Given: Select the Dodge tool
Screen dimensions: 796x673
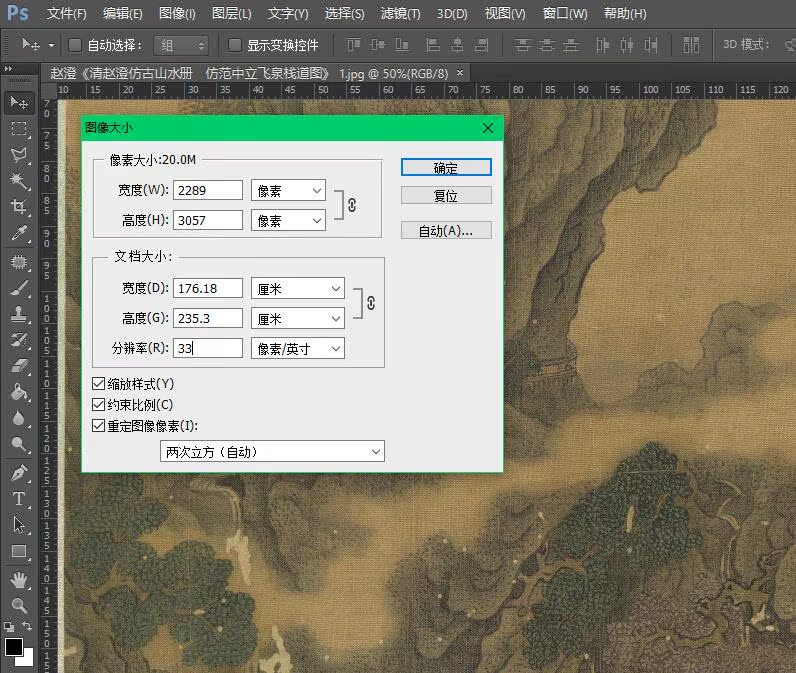Looking at the screenshot, I should click(x=19, y=445).
